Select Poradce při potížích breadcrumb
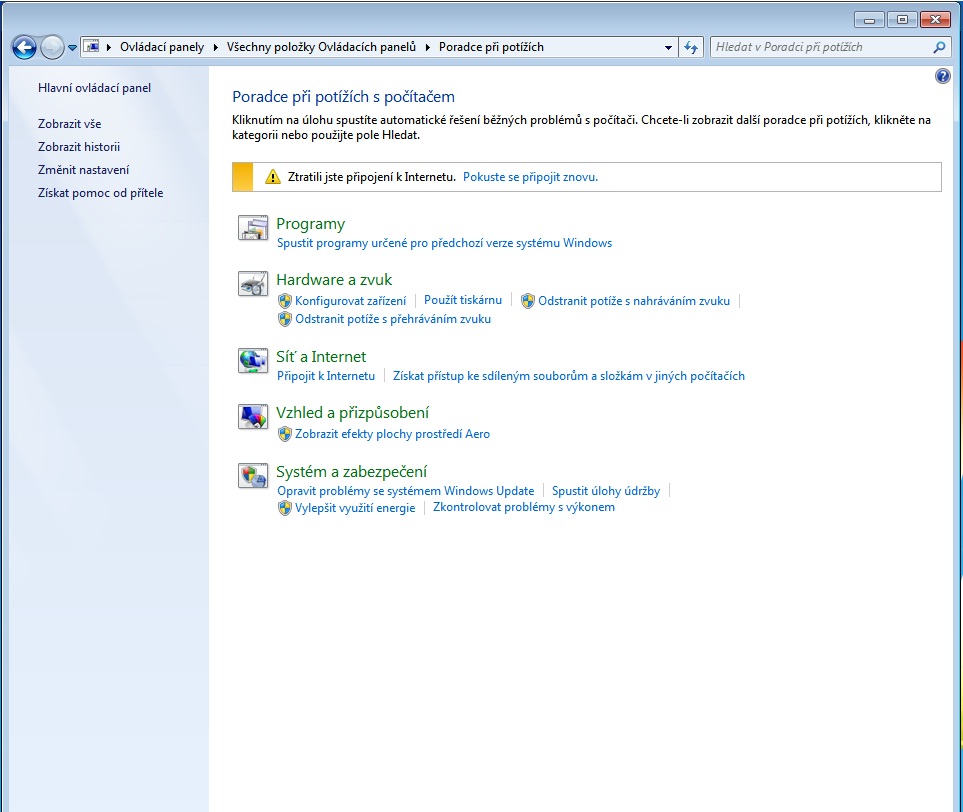The height and width of the screenshot is (812, 963). [x=491, y=47]
